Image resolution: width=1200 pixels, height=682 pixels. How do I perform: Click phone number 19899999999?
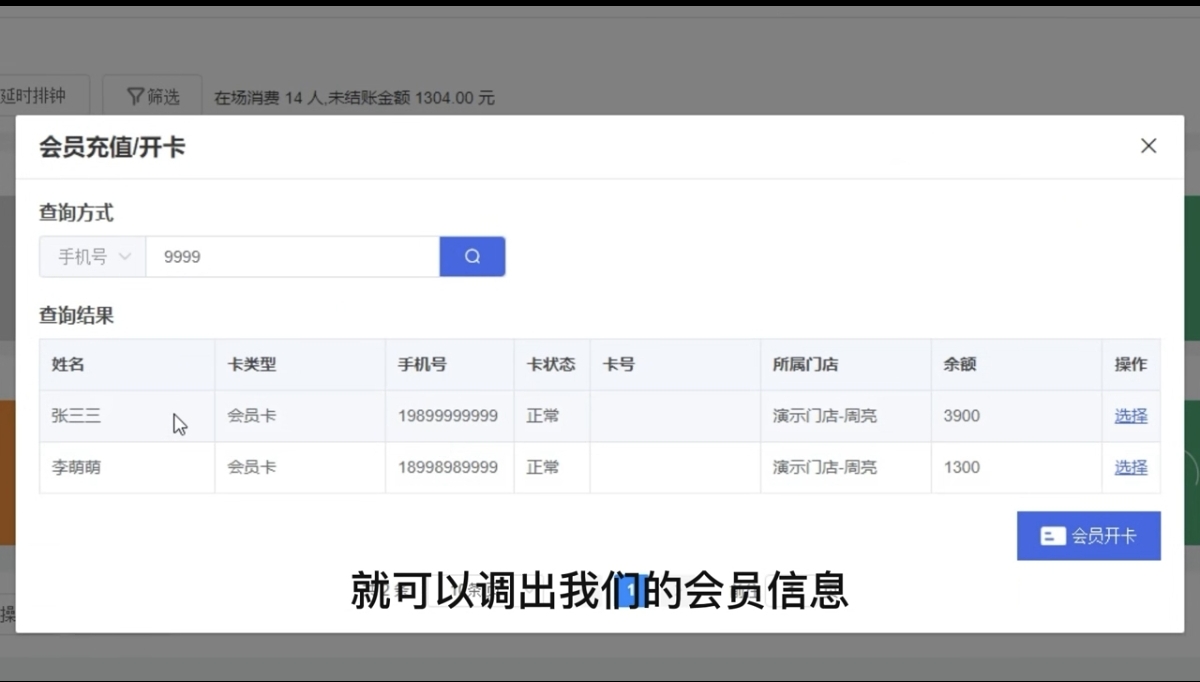[448, 416]
